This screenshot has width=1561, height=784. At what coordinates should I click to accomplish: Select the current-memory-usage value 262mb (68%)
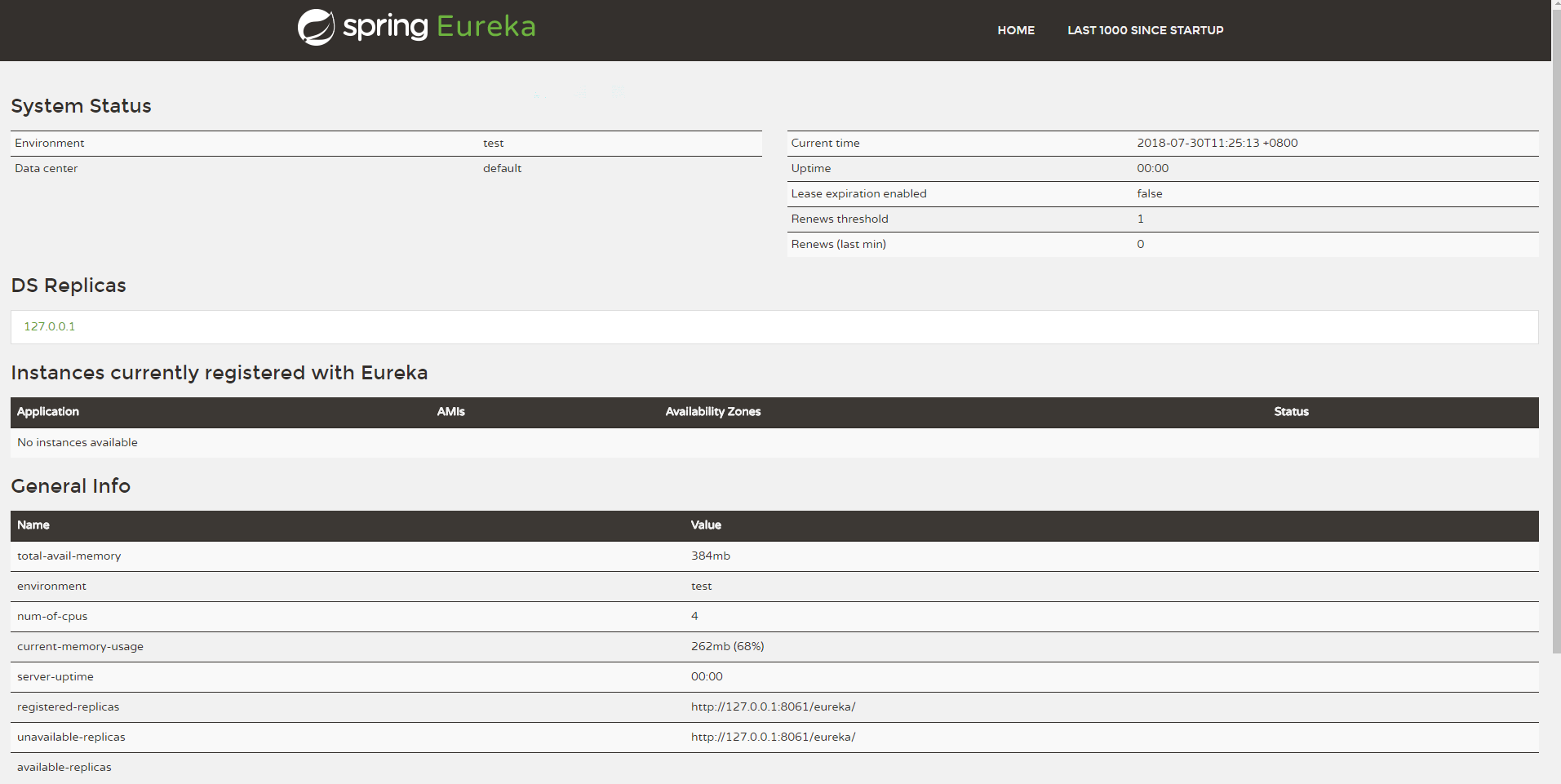(728, 647)
